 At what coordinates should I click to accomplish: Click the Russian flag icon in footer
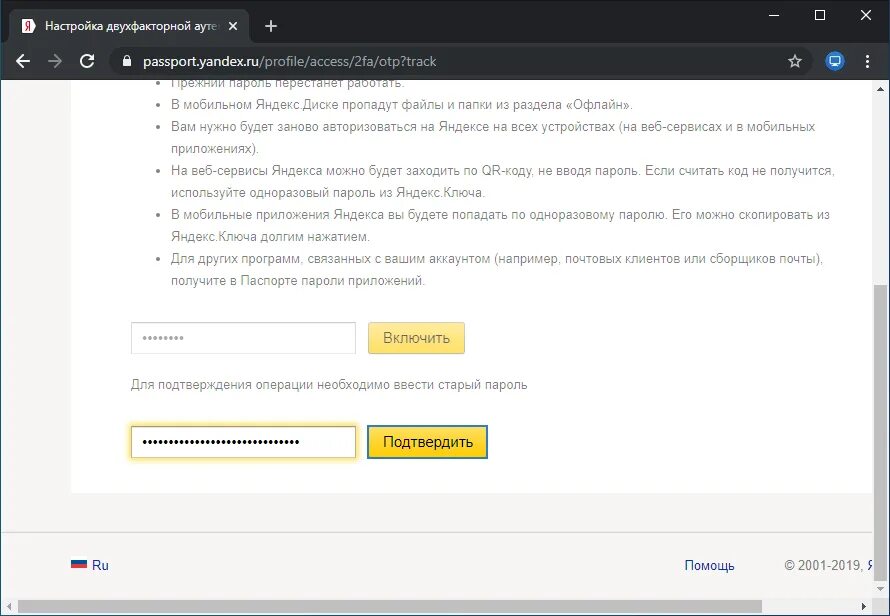pyautogui.click(x=79, y=564)
